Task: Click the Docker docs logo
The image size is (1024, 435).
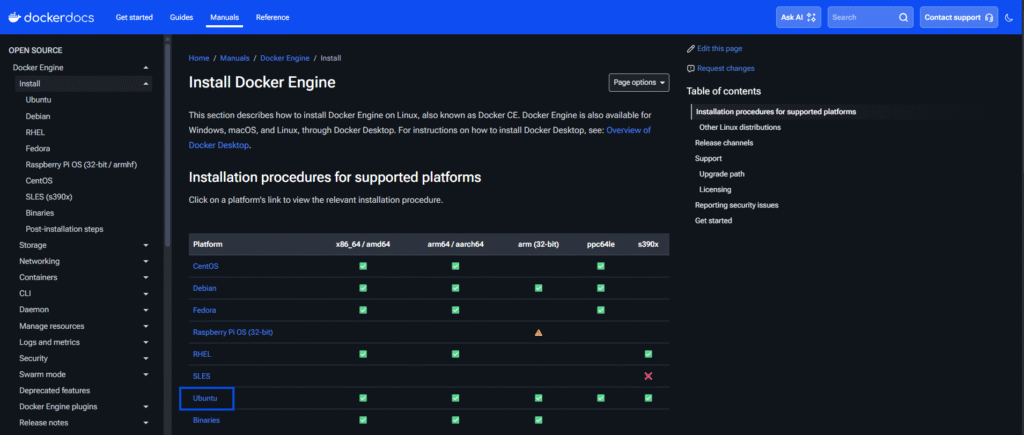Action: (x=51, y=17)
